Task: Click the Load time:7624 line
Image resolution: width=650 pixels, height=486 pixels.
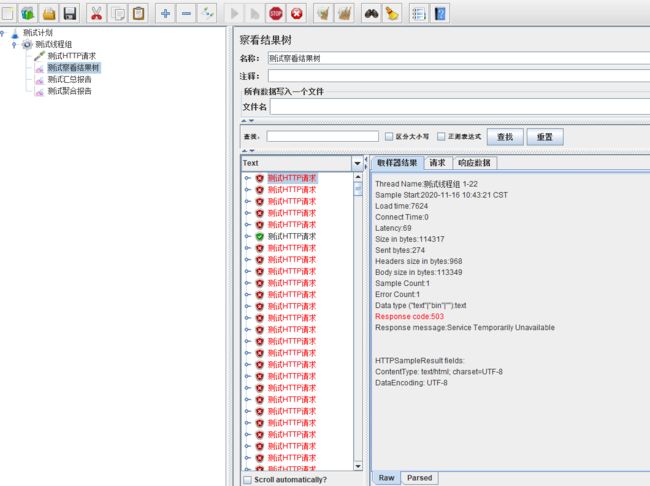Action: pos(401,206)
